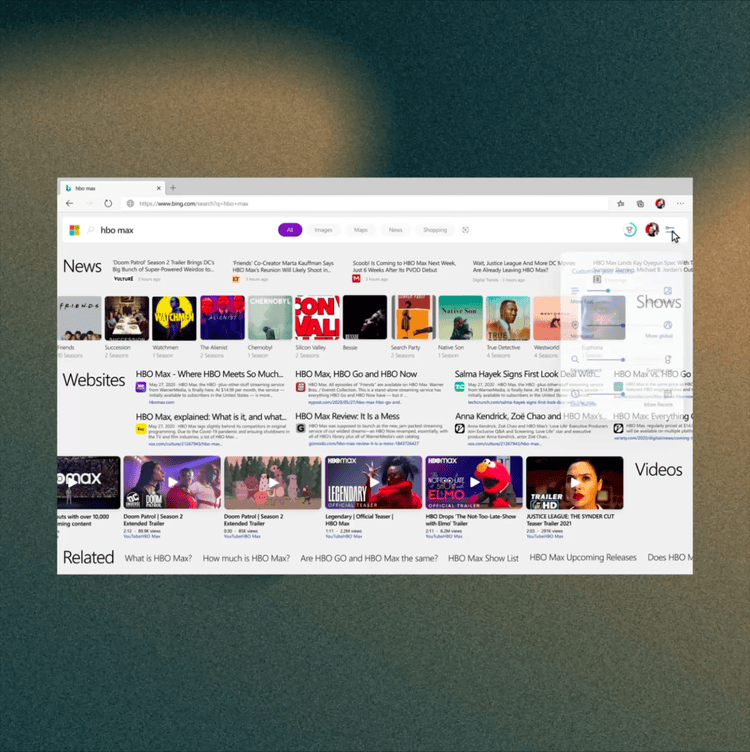The height and width of the screenshot is (752, 750).
Task: Adjust the magnifier-row slider in customize panel
Action: point(622,359)
